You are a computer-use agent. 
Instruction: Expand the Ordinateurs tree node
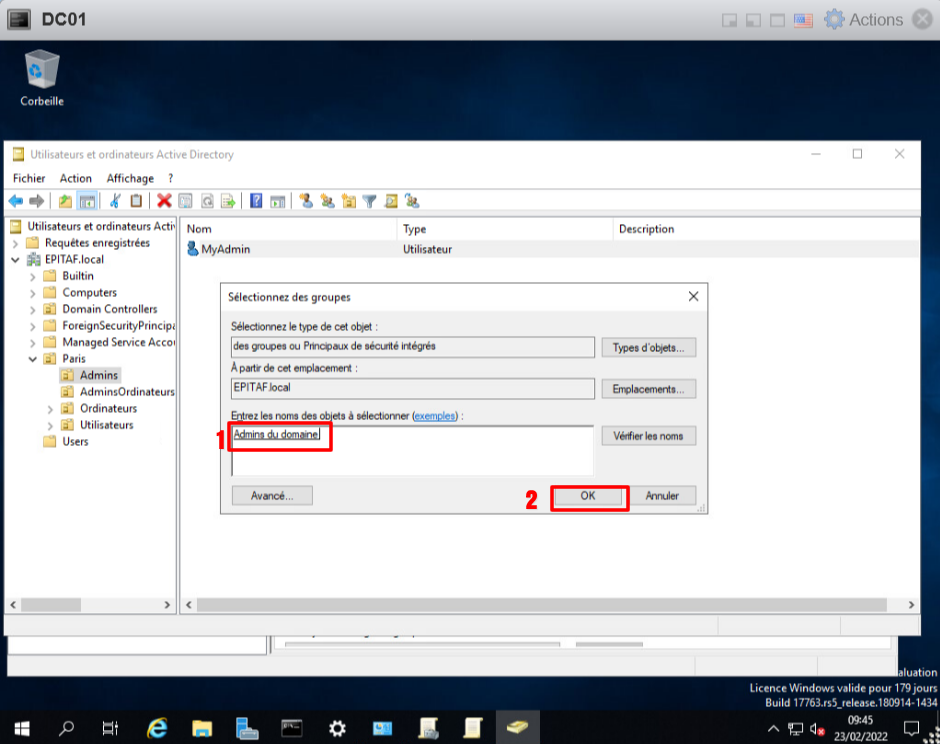51,409
